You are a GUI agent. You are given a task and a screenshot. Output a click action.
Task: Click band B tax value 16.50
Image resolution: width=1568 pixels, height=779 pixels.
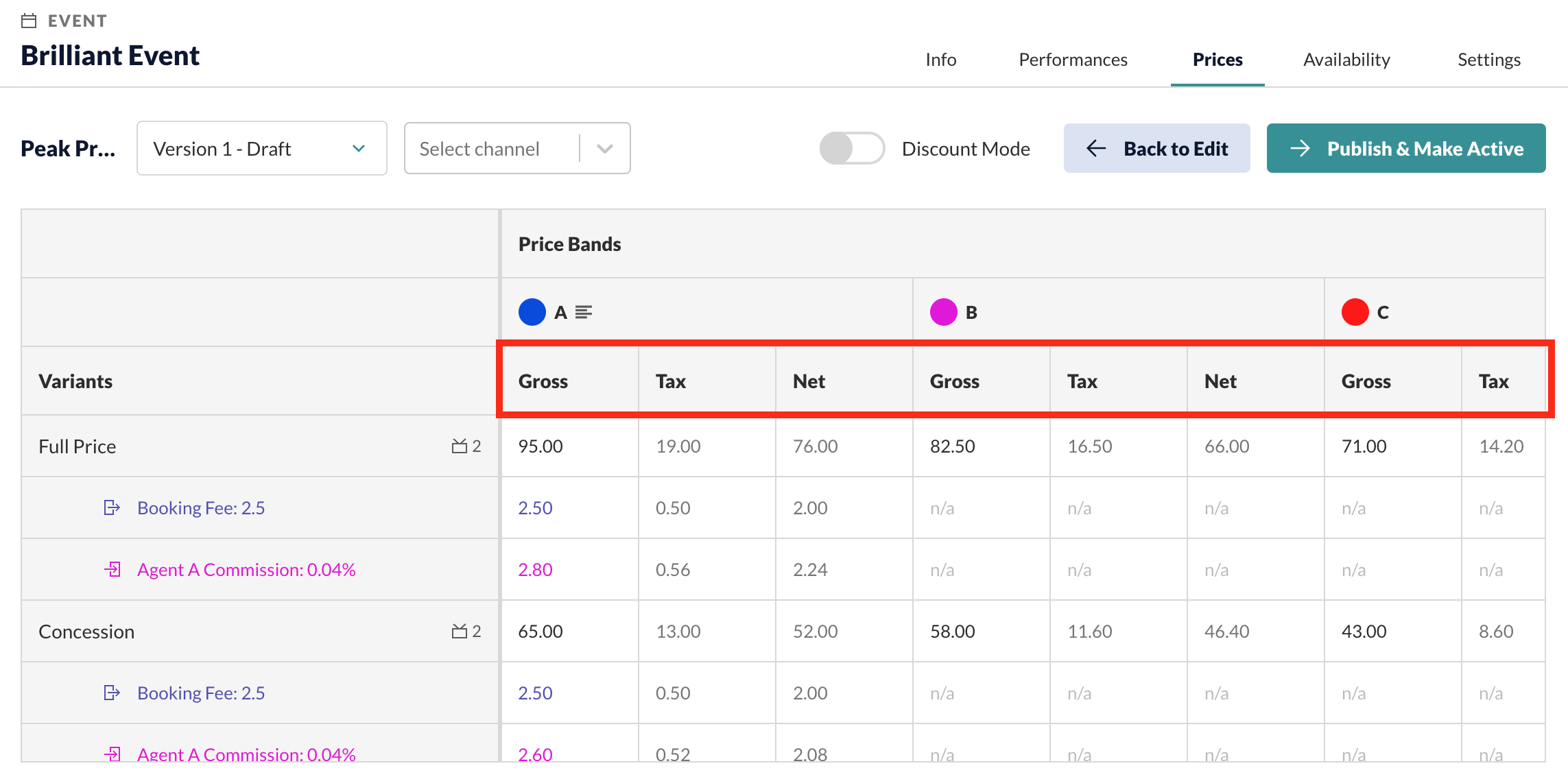pyautogui.click(x=1089, y=446)
